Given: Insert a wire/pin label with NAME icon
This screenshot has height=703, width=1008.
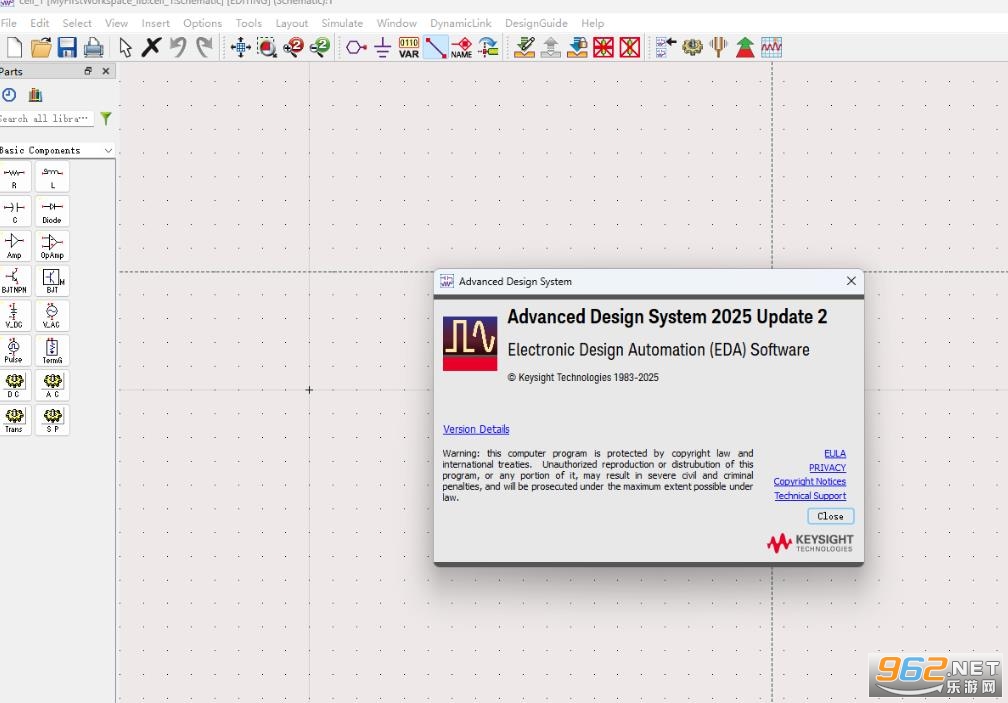Looking at the screenshot, I should click(462, 48).
